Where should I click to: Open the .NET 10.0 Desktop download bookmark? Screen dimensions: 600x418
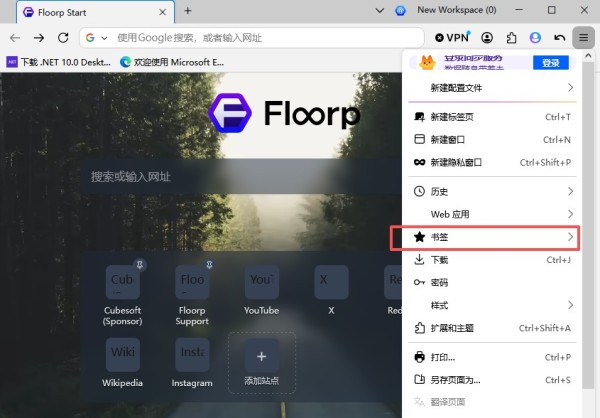[59, 62]
